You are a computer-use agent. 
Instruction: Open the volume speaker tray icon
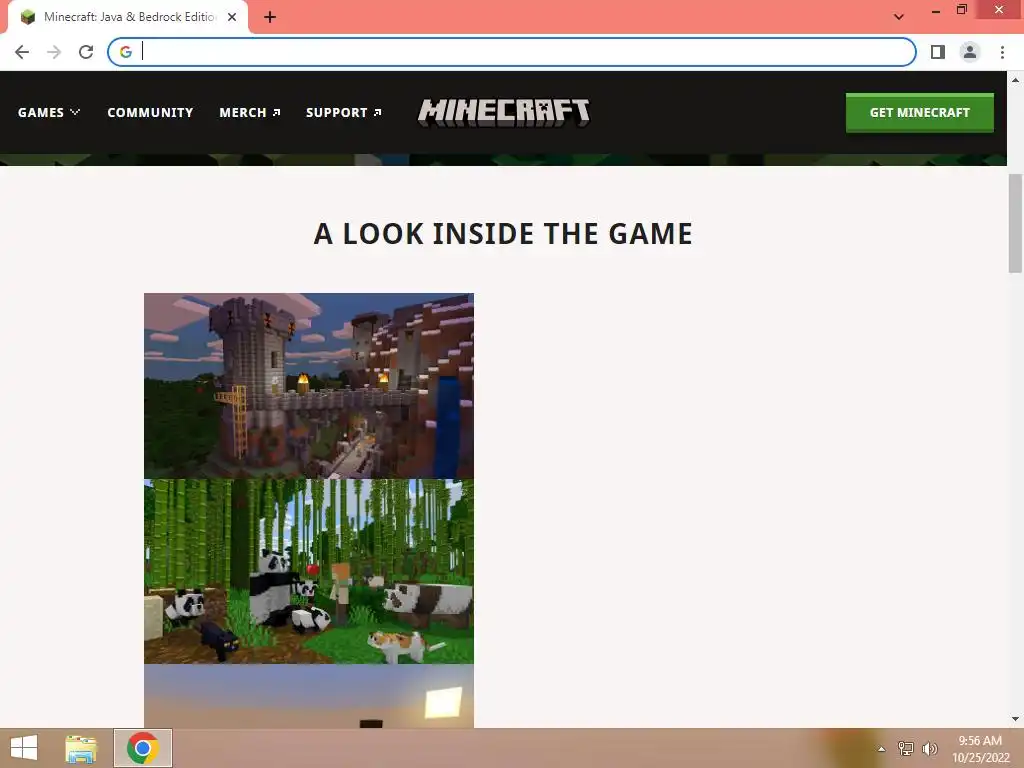[x=929, y=749]
